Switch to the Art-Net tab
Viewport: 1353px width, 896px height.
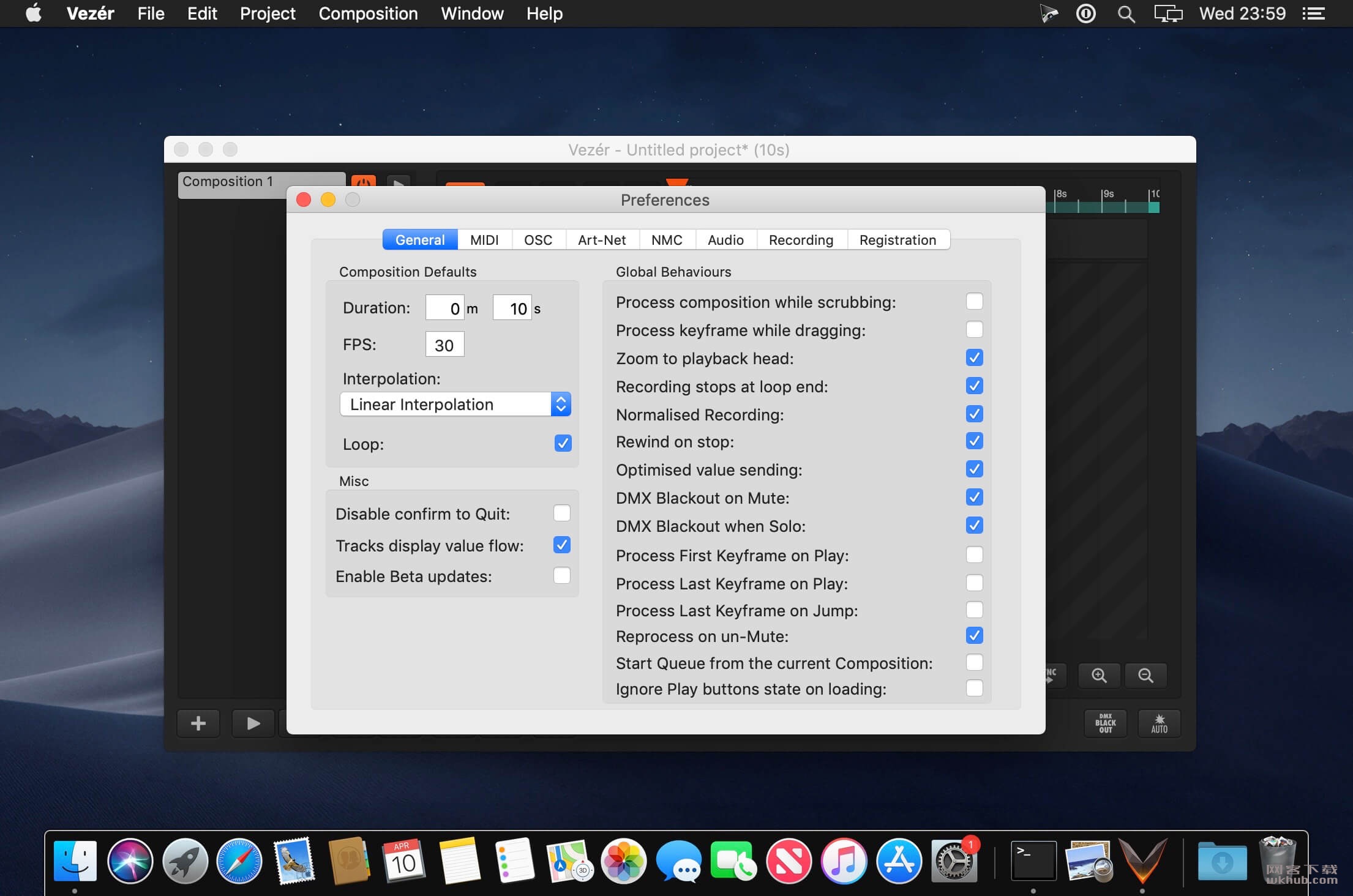click(602, 240)
